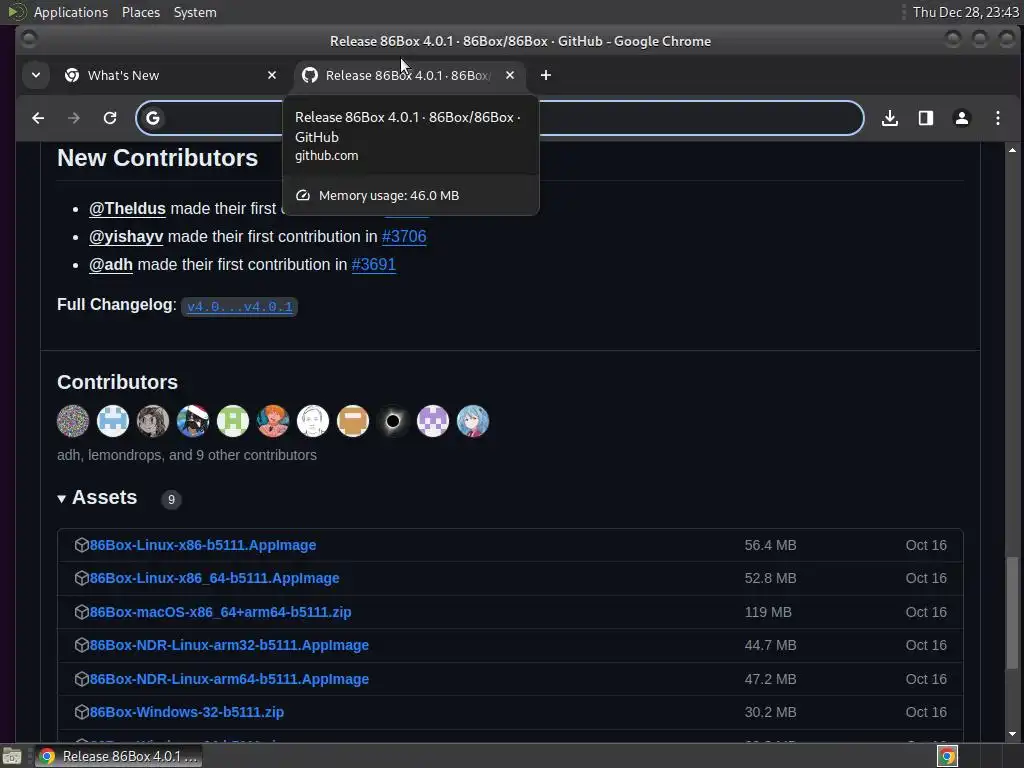Click the forward navigation arrow
The height and width of the screenshot is (768, 1024).
point(74,118)
